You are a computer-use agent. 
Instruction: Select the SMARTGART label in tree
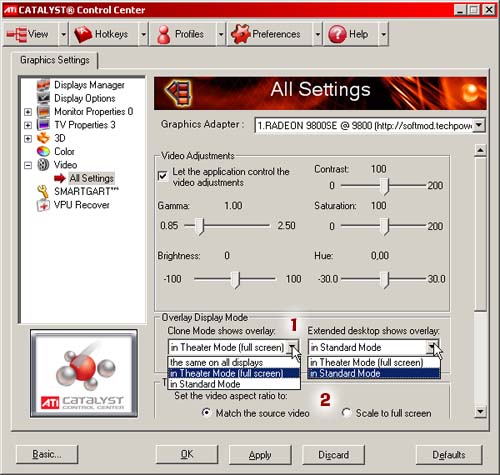click(x=86, y=192)
